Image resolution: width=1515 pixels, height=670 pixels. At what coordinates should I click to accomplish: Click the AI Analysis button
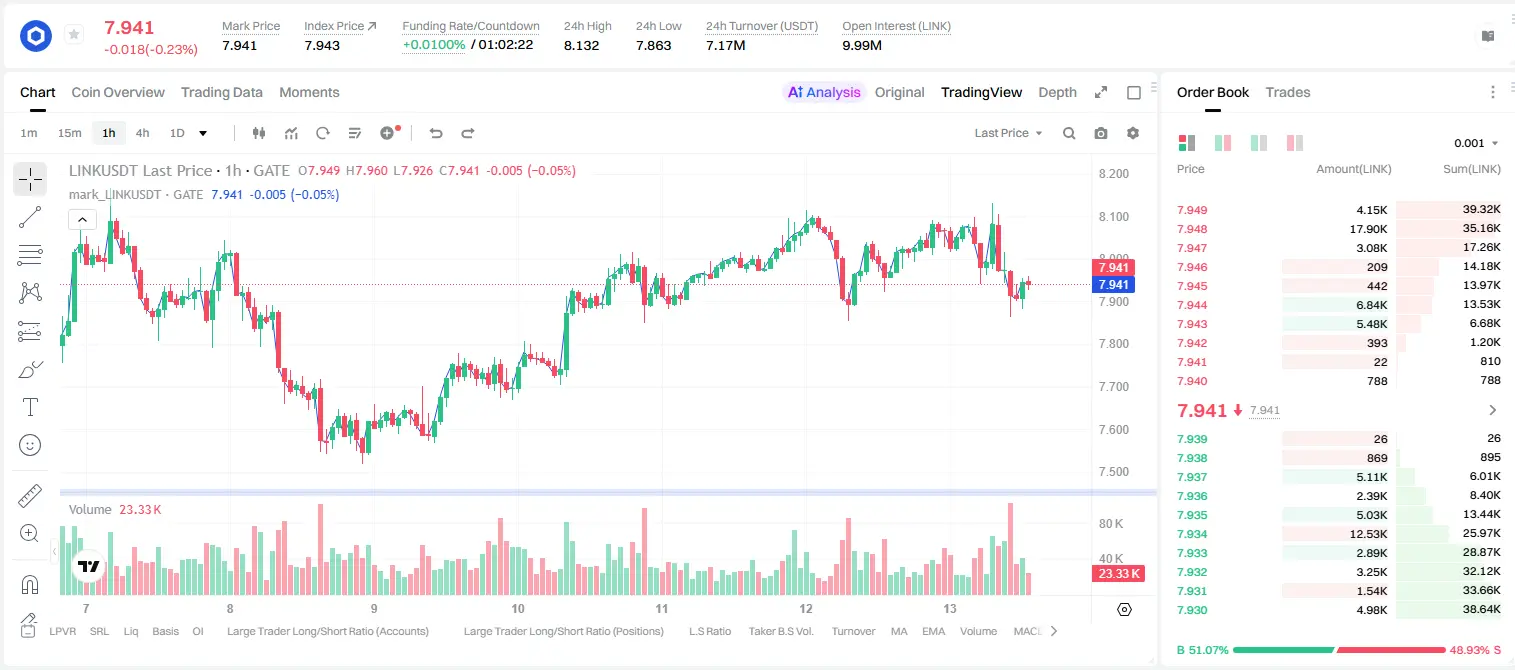click(823, 92)
